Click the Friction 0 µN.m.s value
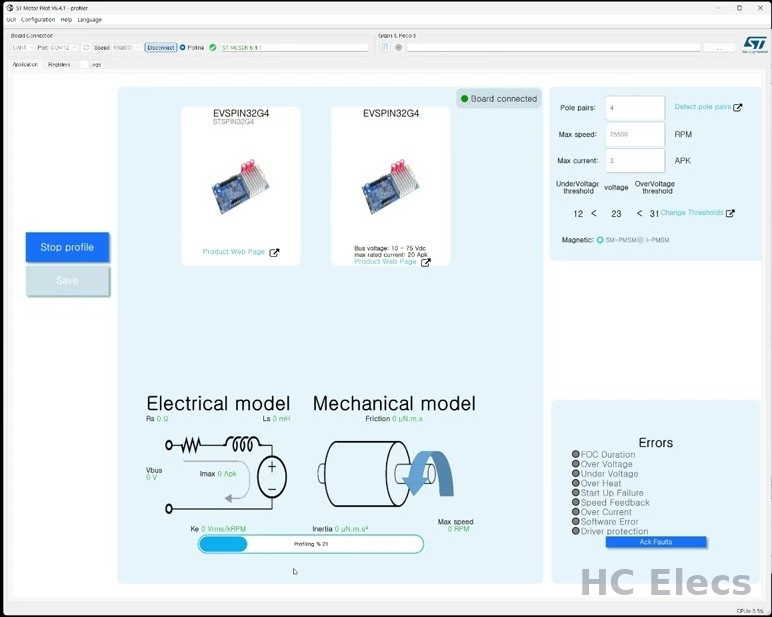 pos(394,419)
